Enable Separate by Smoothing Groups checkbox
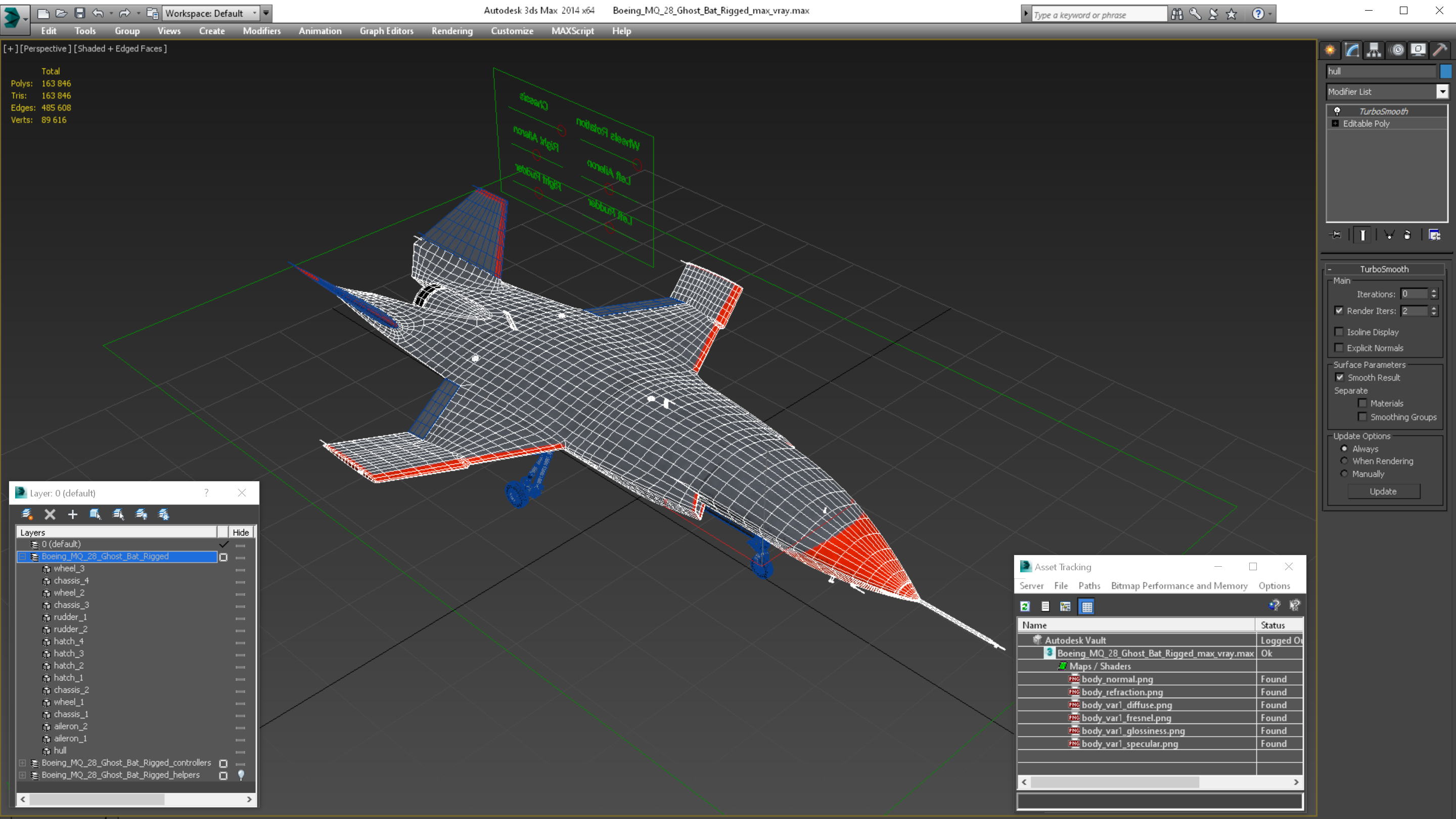Image resolution: width=1456 pixels, height=819 pixels. point(1362,417)
